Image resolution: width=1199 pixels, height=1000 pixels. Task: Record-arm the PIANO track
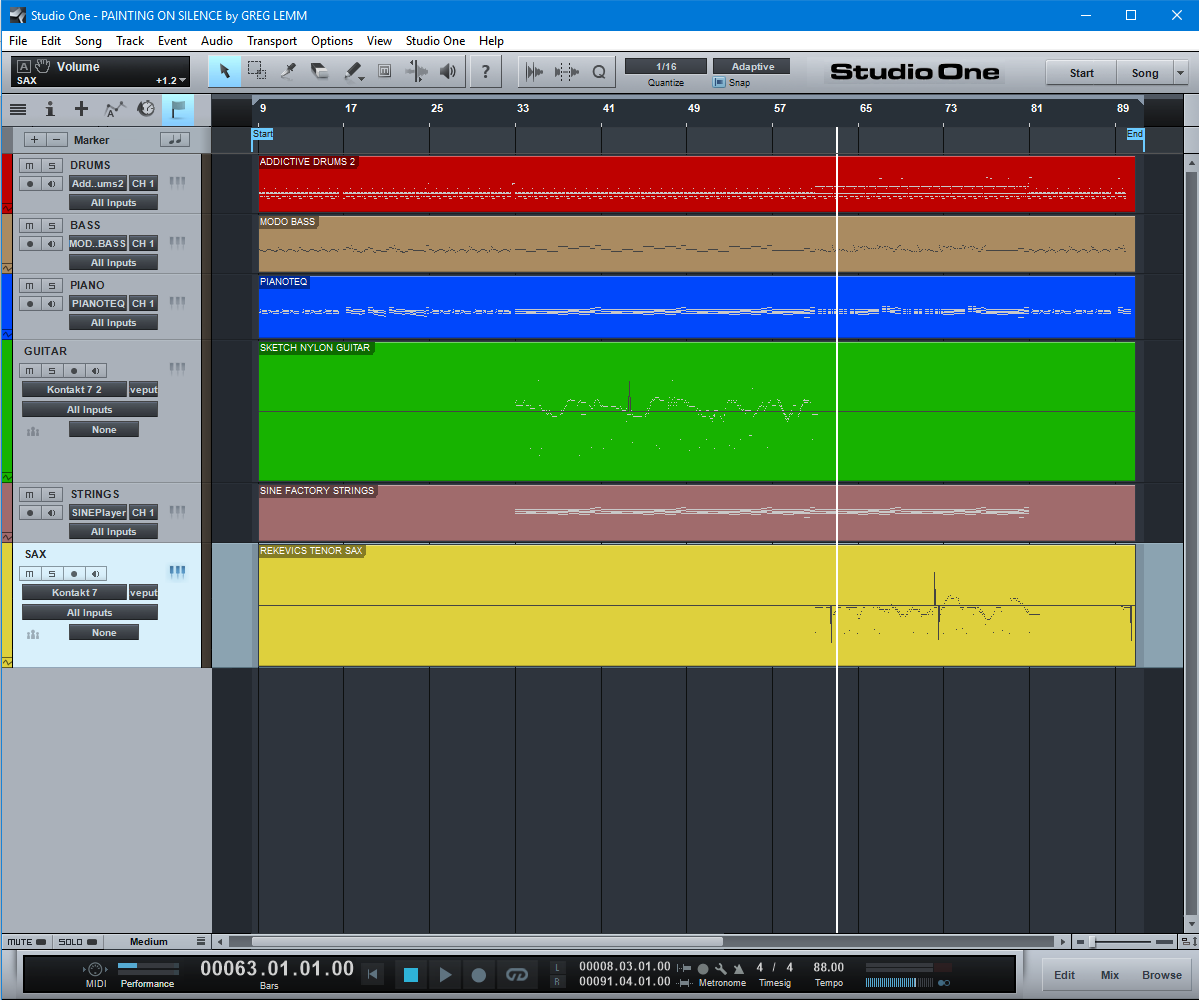tap(29, 304)
